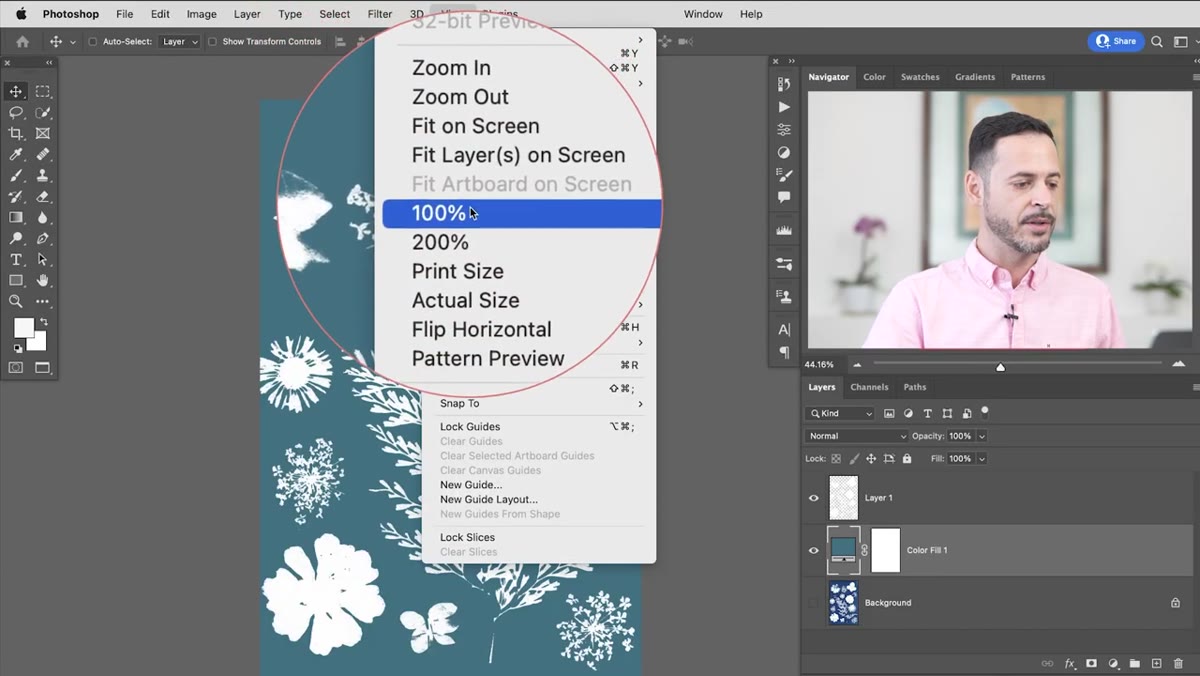The height and width of the screenshot is (676, 1200).
Task: Open the Navigator panel options menu
Action: (1195, 77)
